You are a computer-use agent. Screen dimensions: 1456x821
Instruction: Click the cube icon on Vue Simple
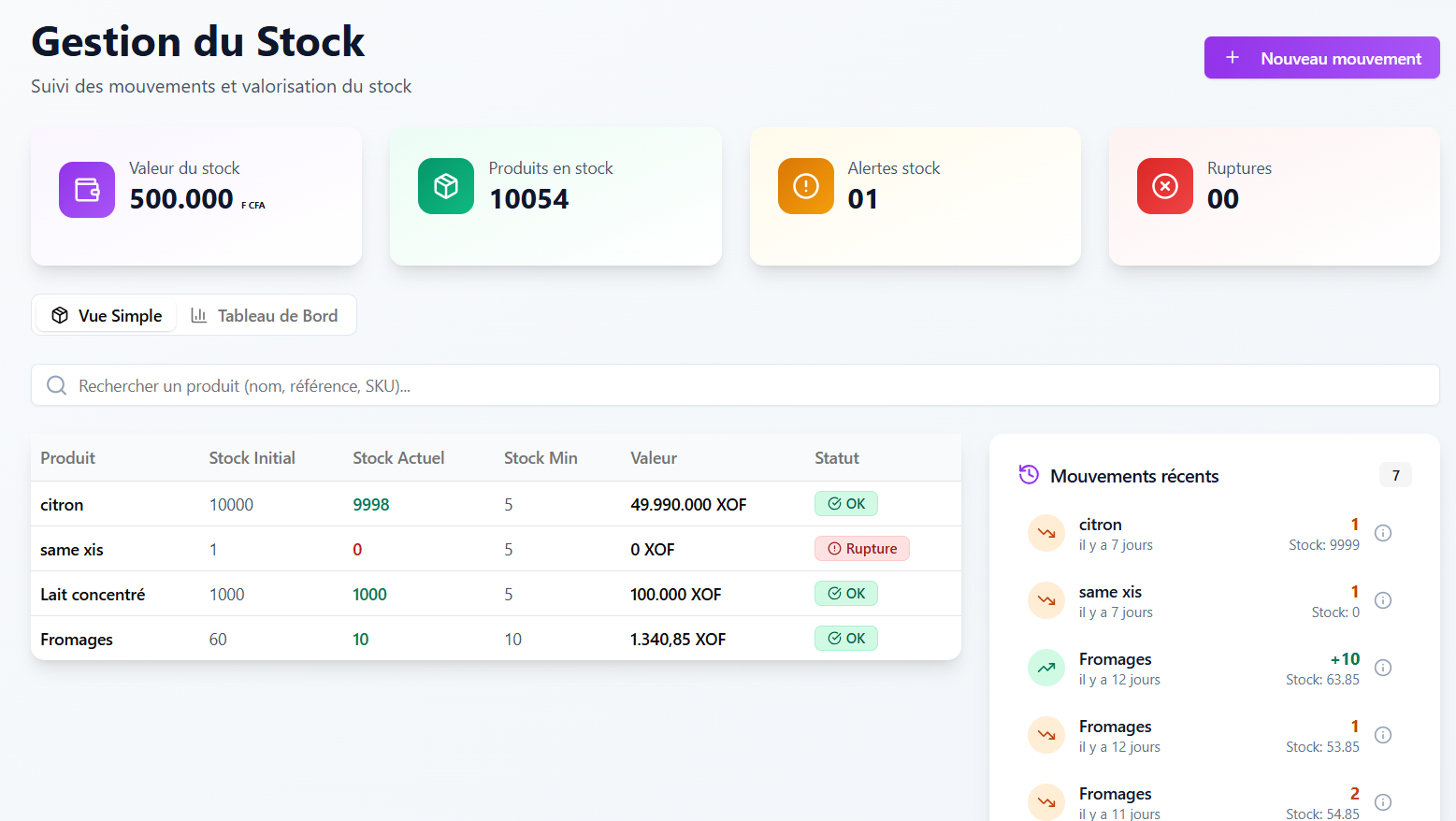[60, 315]
